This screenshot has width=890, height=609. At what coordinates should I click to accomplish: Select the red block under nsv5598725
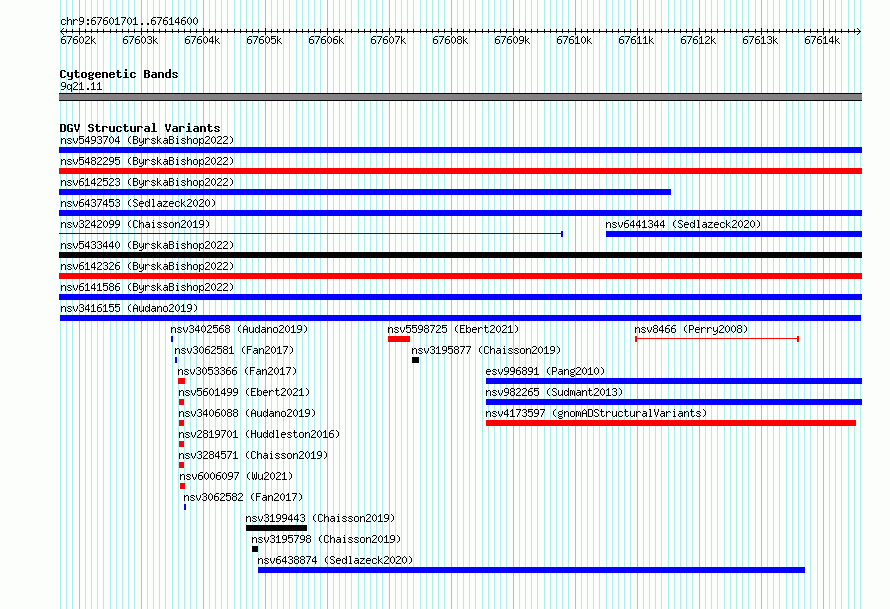coord(399,339)
